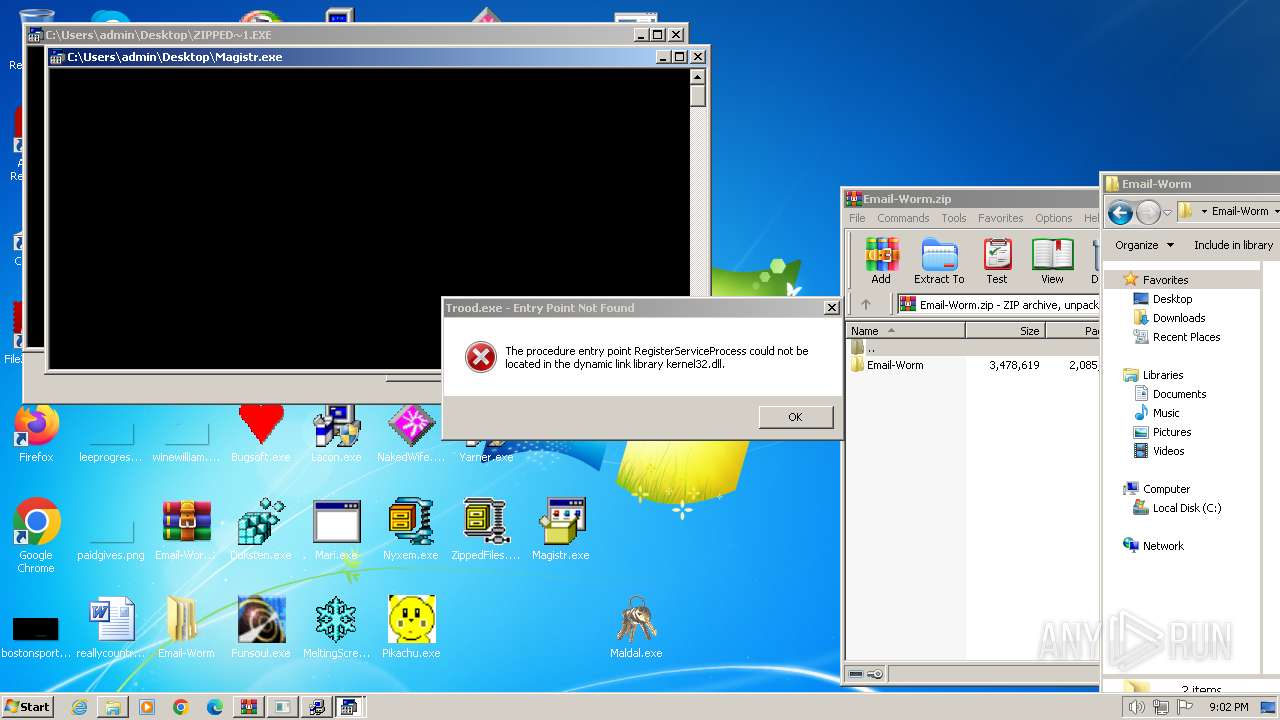Select Lacon.exe desktop icon

[336, 435]
